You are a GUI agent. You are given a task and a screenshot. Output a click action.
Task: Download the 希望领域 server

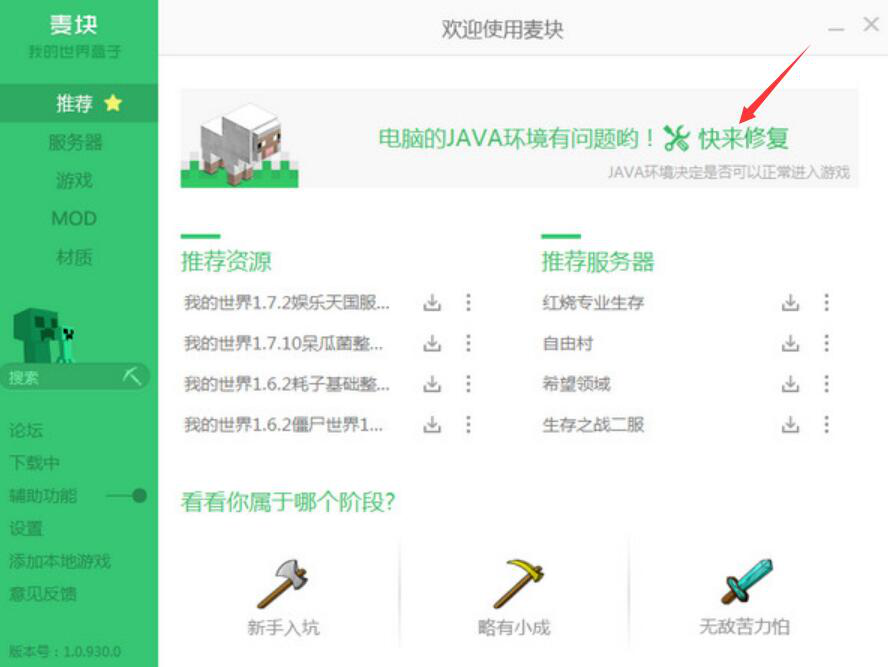[x=791, y=384]
